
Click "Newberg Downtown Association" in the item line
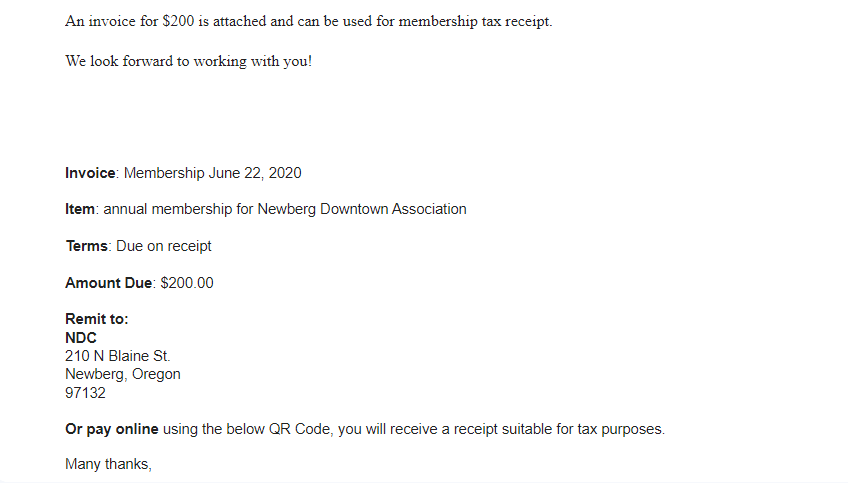362,209
